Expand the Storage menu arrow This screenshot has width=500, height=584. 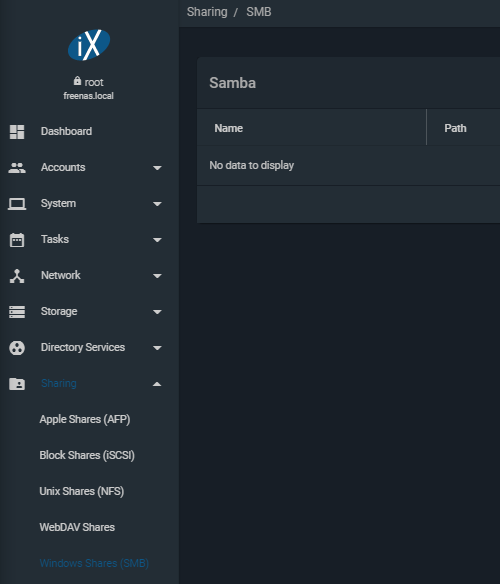157,312
